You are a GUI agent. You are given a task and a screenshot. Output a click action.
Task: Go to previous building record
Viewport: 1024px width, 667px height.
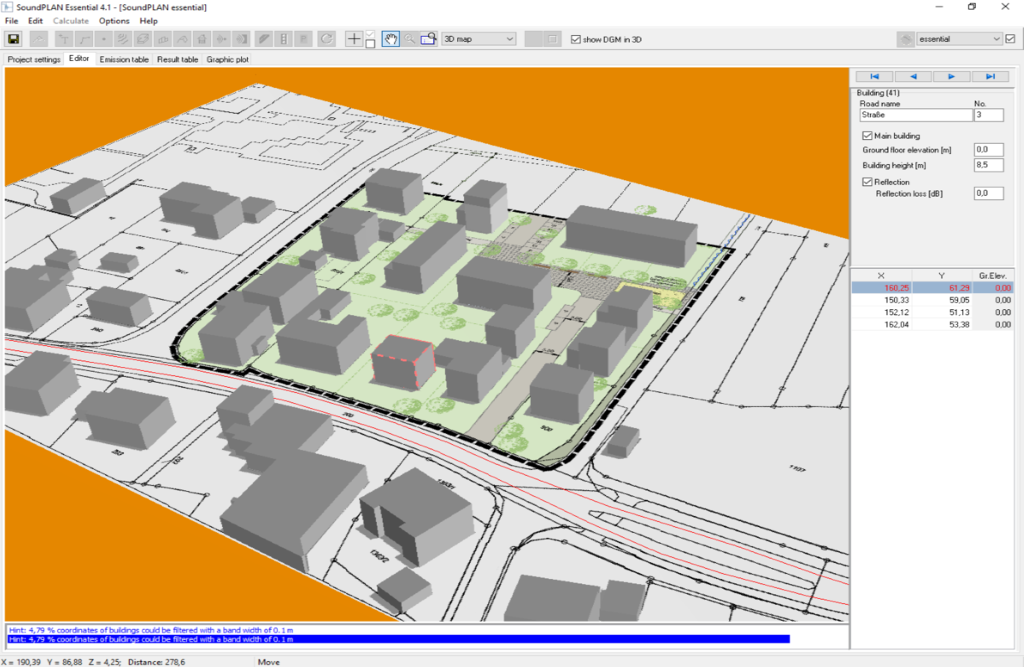912,76
